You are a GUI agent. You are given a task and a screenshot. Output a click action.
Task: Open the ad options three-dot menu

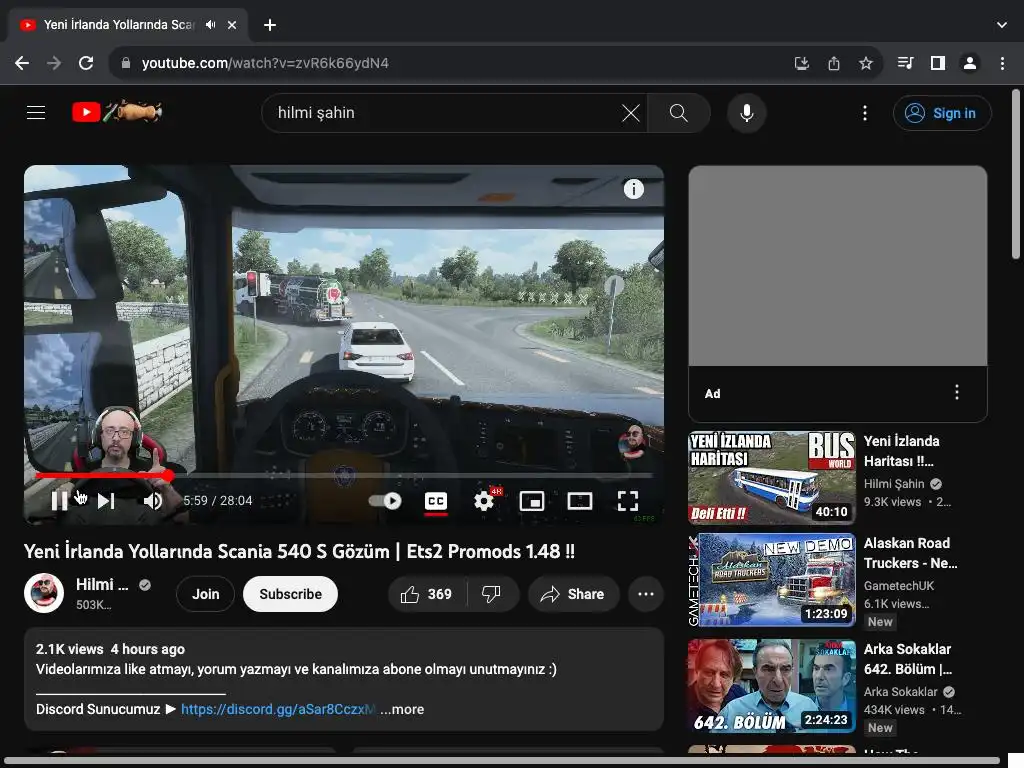coord(957,392)
